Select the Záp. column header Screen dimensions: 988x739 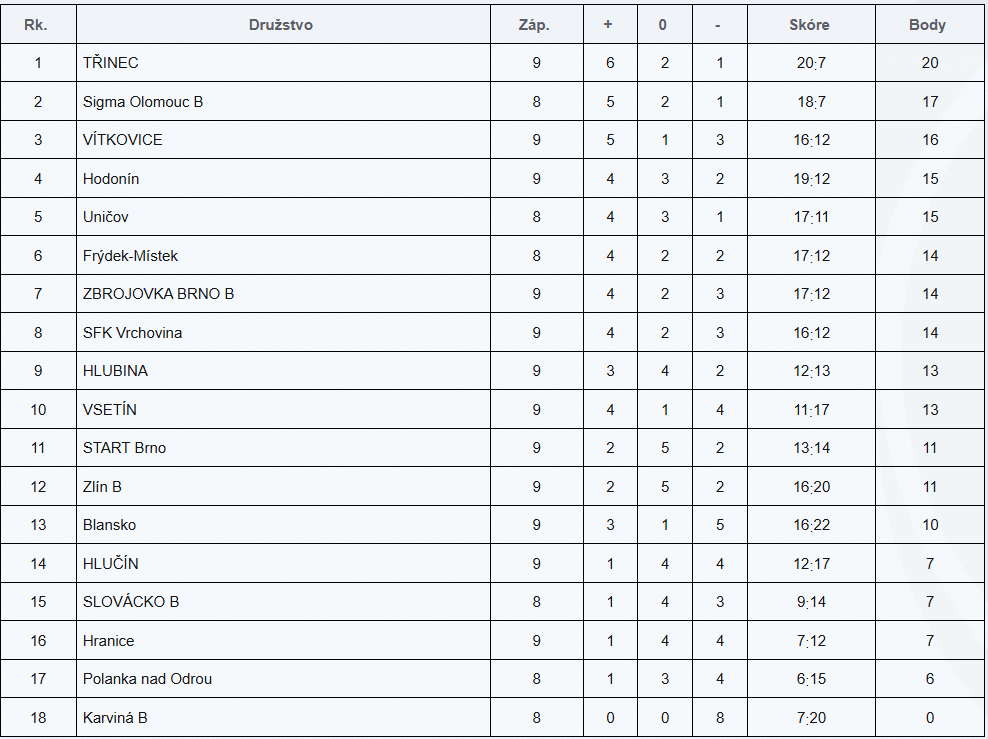click(536, 25)
